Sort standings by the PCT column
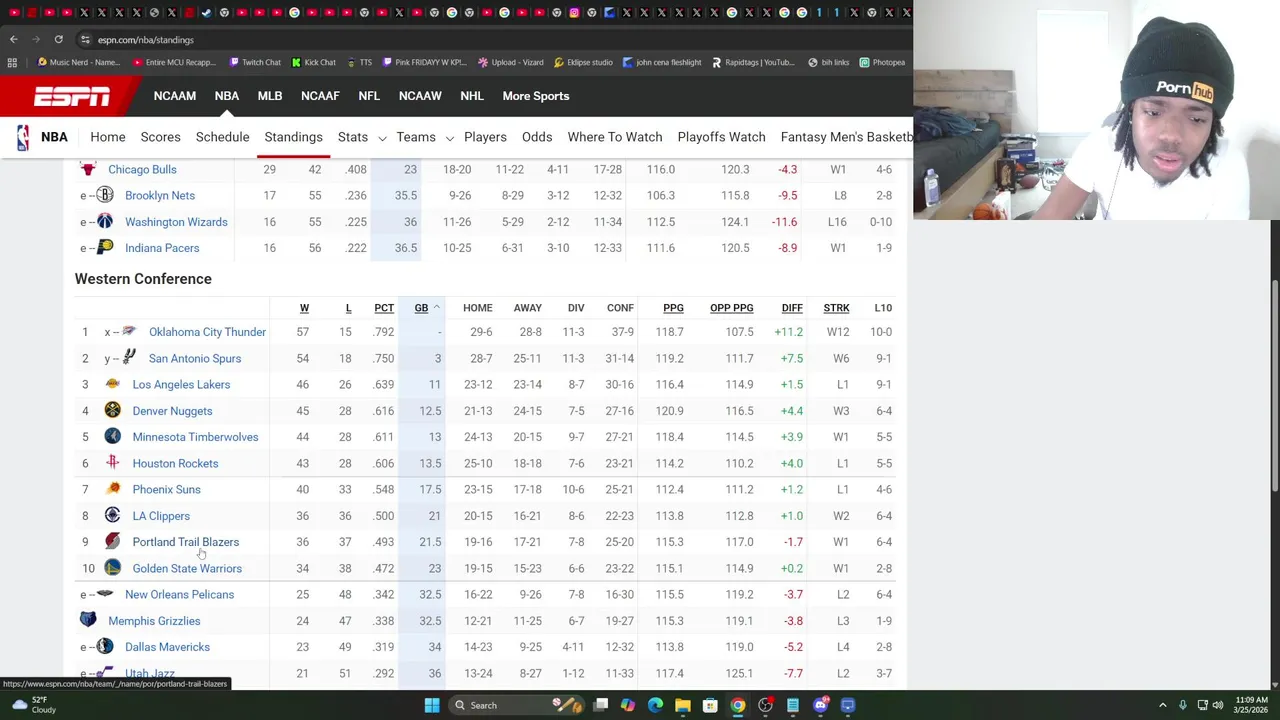 click(384, 308)
